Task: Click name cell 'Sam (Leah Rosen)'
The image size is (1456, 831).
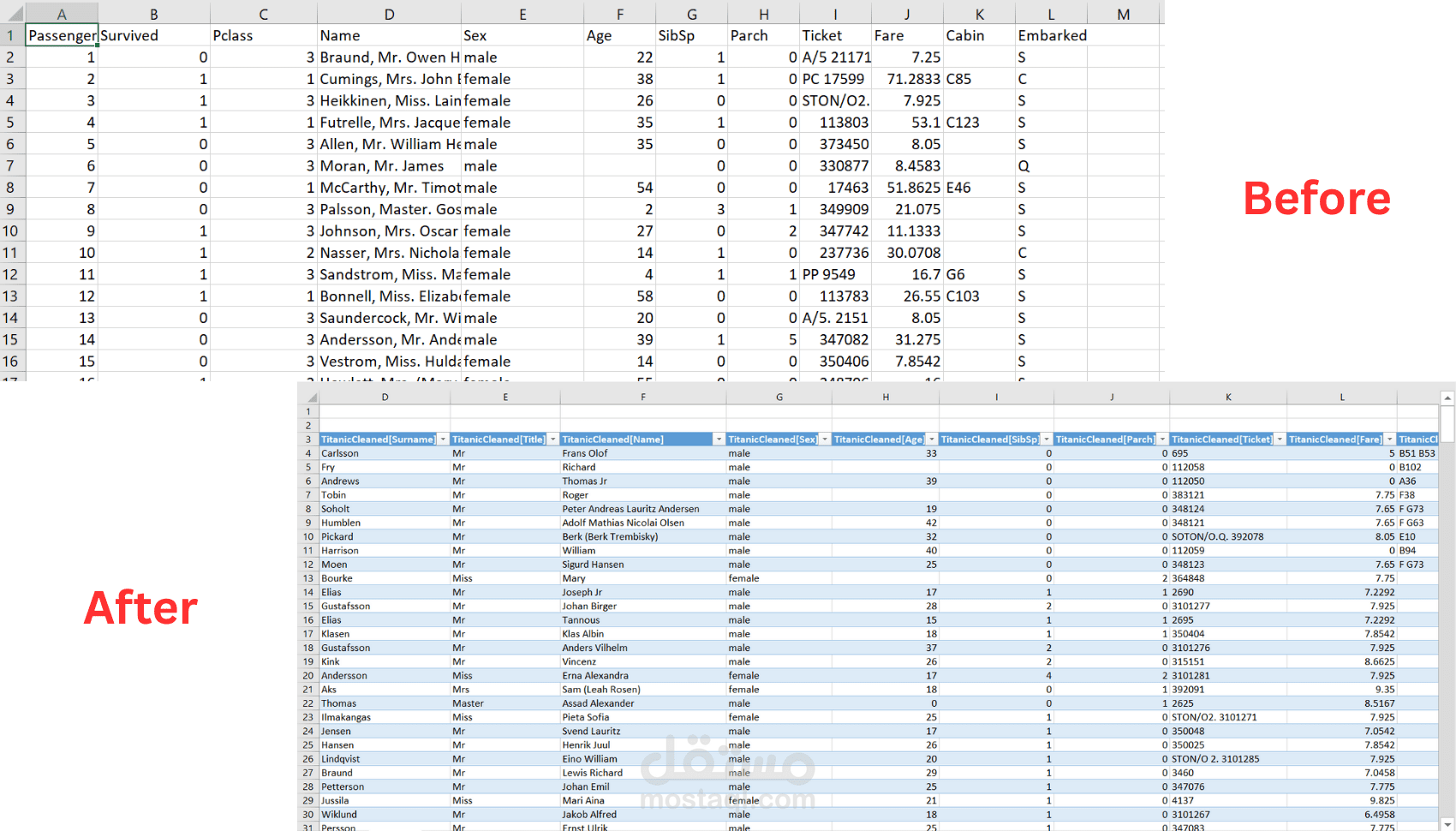Action: [643, 690]
